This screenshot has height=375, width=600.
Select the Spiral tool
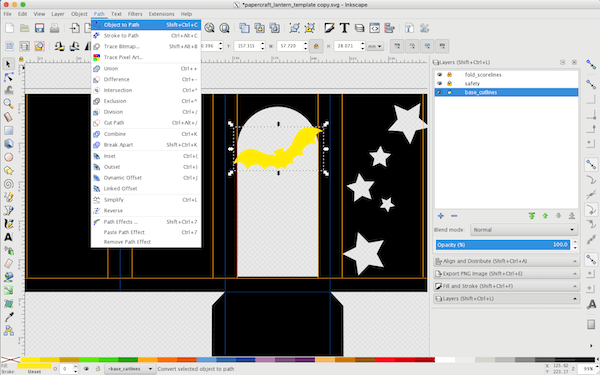(8, 184)
